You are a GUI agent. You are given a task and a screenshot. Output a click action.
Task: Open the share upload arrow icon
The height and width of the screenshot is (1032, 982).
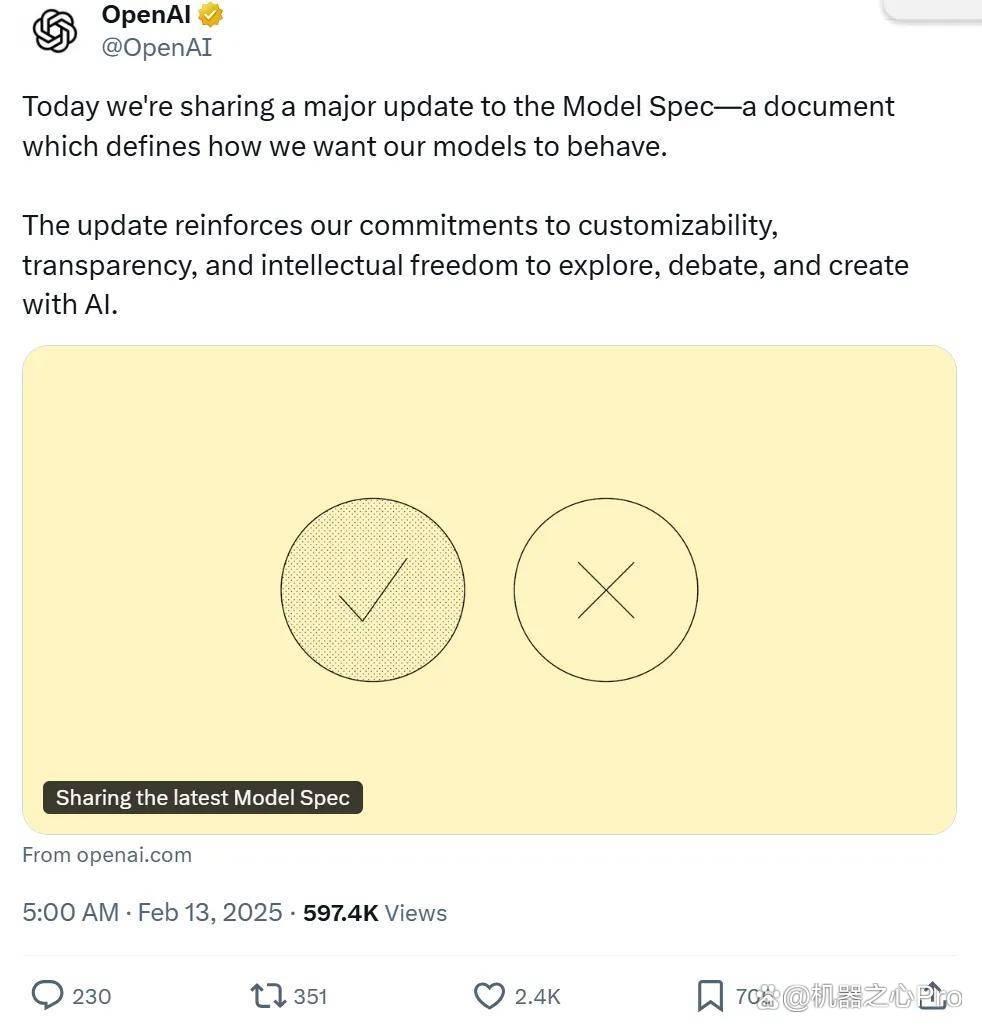click(932, 995)
